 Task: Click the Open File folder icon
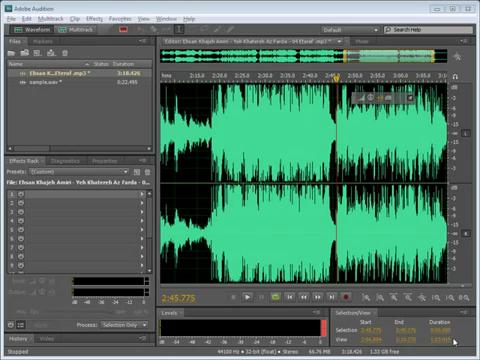pos(11,53)
